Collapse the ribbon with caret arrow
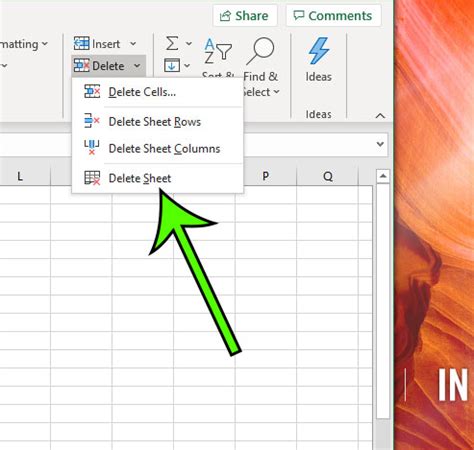 tap(380, 116)
